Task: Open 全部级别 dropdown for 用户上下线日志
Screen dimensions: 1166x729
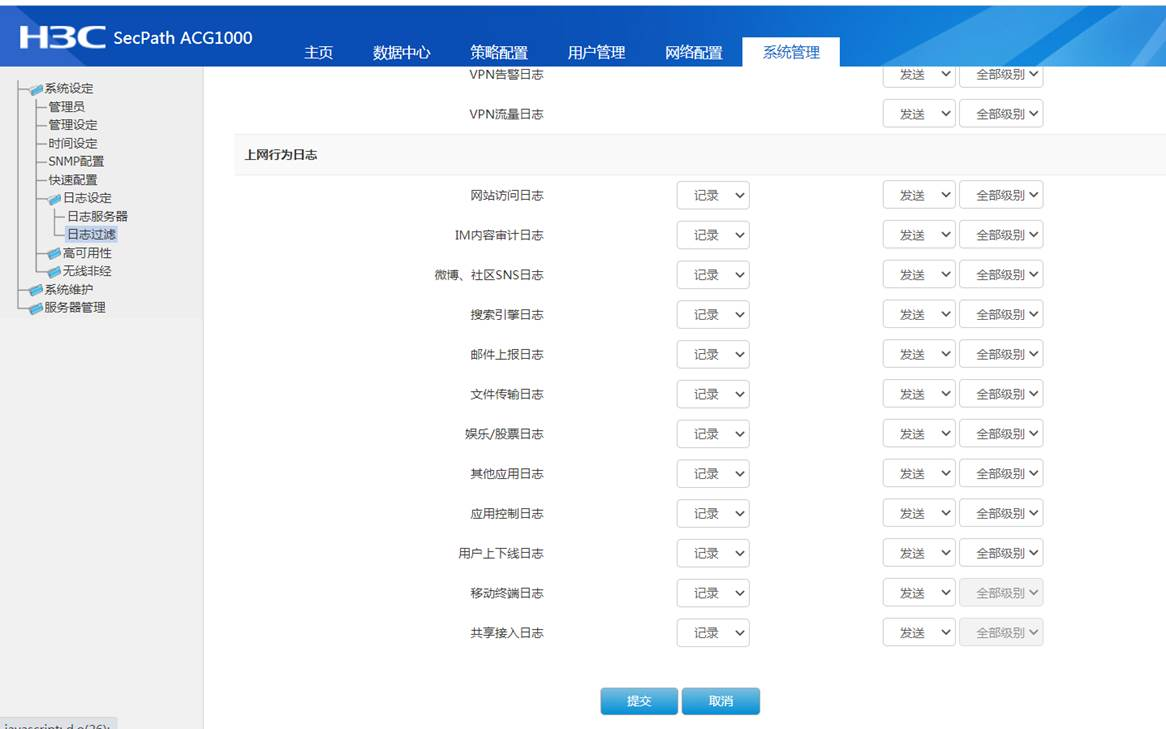Action: coord(1001,553)
